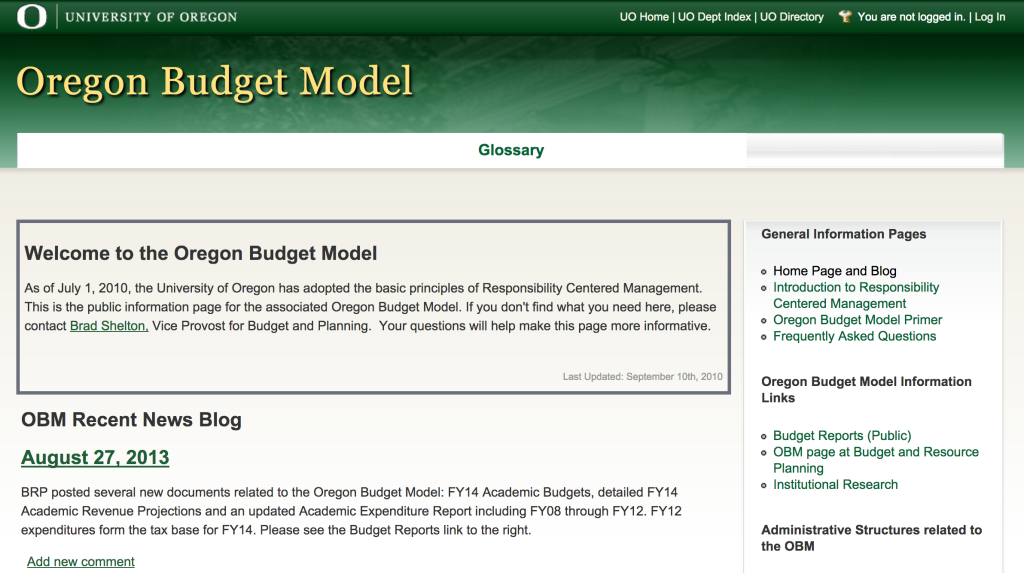Image resolution: width=1024 pixels, height=573 pixels.
Task: Click the University of Oregon O logo
Action: click(x=31, y=16)
